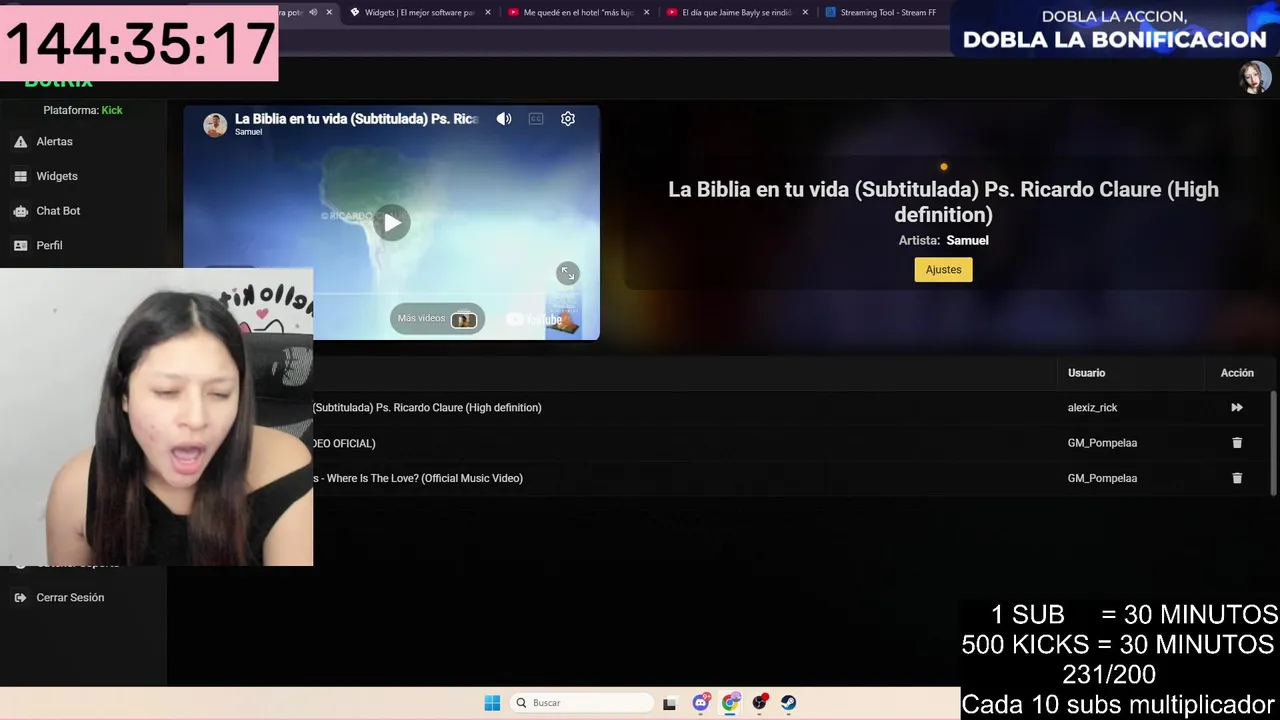Close the Jaime Bayly tab
Image resolution: width=1280 pixels, height=720 pixels.
click(x=805, y=13)
